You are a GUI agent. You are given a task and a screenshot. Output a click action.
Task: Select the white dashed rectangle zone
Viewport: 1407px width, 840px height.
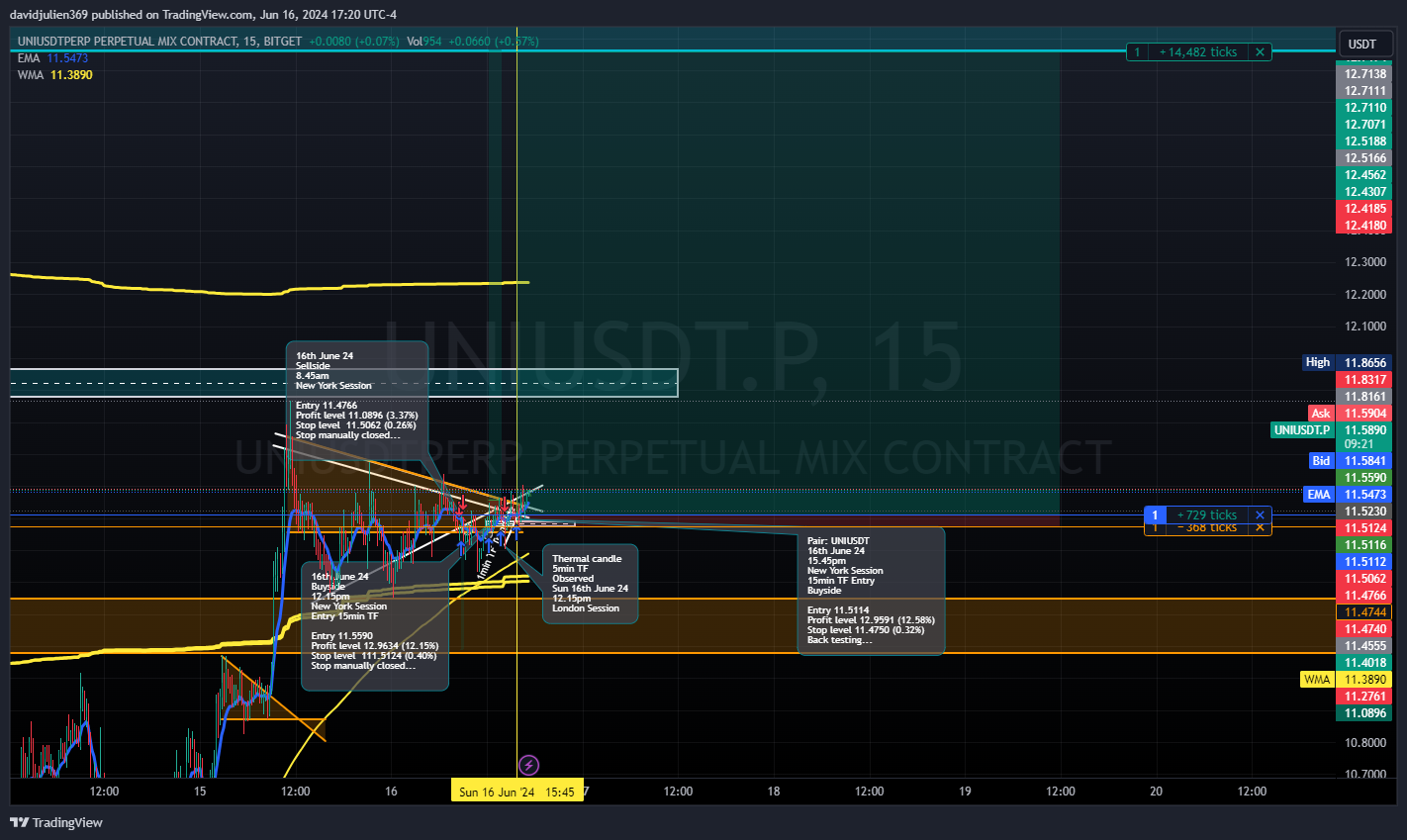[343, 383]
